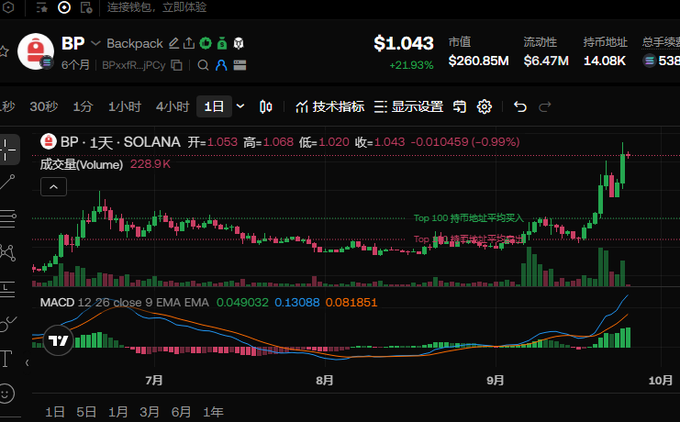The image size is (680, 422).
Task: Click the MACD value 0.13088
Action: 297,302
